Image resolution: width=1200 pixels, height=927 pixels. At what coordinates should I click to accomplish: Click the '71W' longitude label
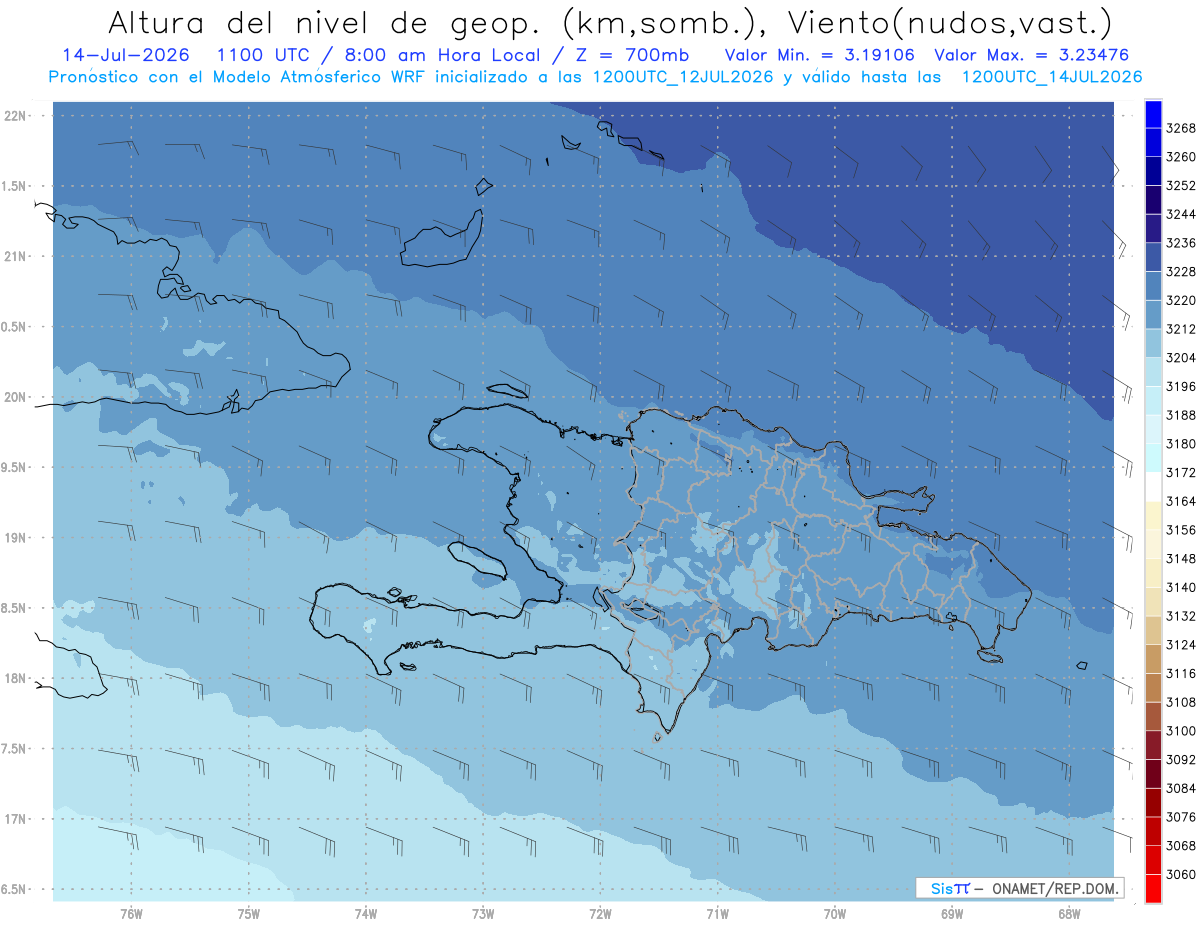pyautogui.click(x=717, y=914)
